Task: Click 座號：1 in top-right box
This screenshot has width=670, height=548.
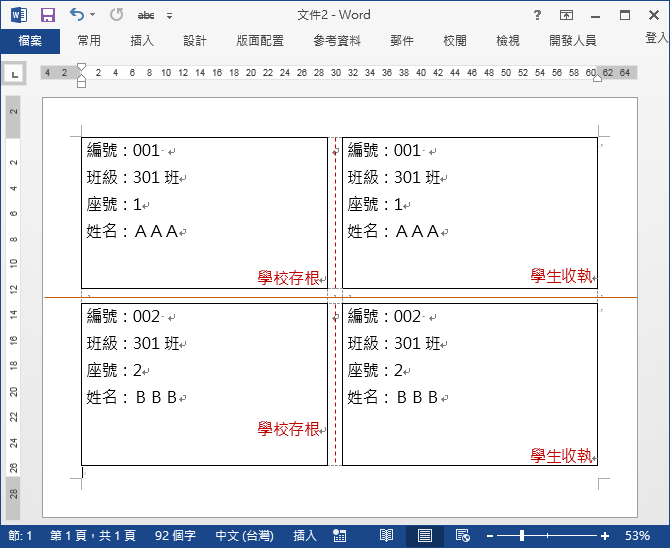Action: (375, 204)
